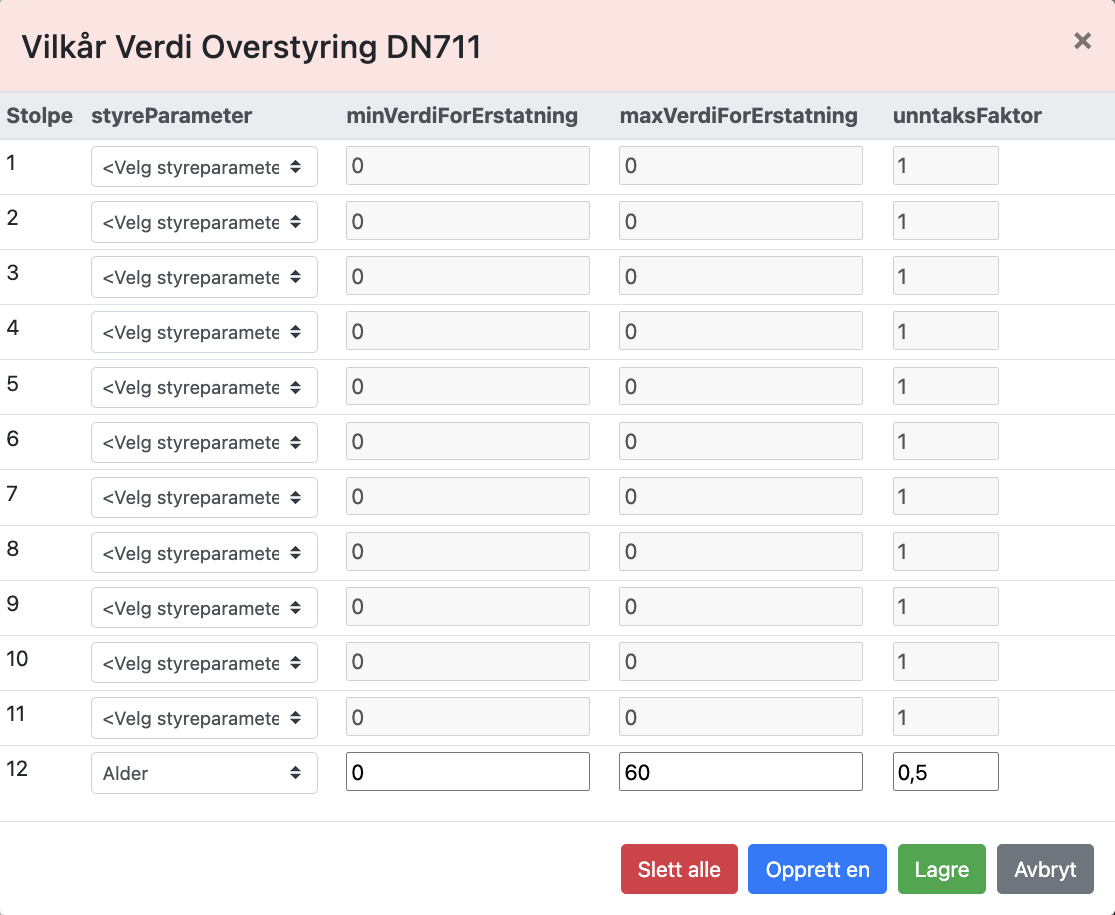The height and width of the screenshot is (915, 1115).
Task: Click the unntaksFaktor field containing 0,5
Action: click(945, 772)
